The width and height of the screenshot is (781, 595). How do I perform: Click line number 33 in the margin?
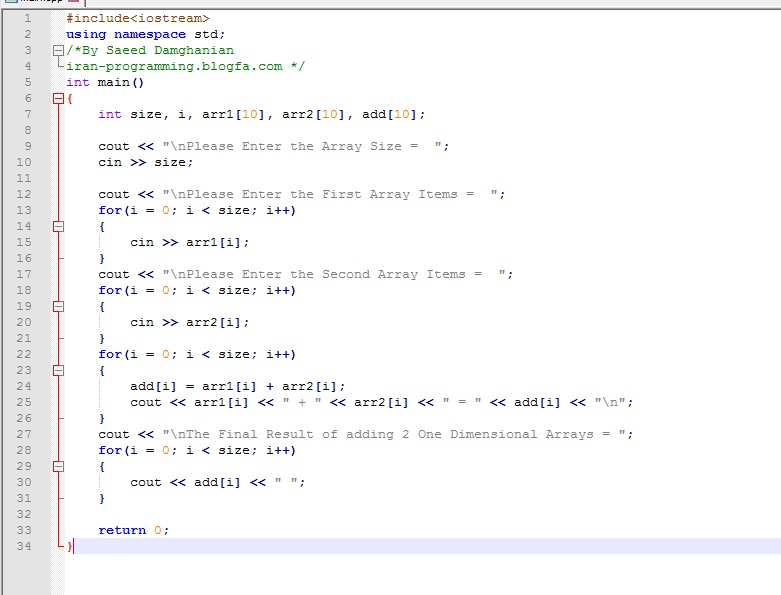[x=24, y=530]
